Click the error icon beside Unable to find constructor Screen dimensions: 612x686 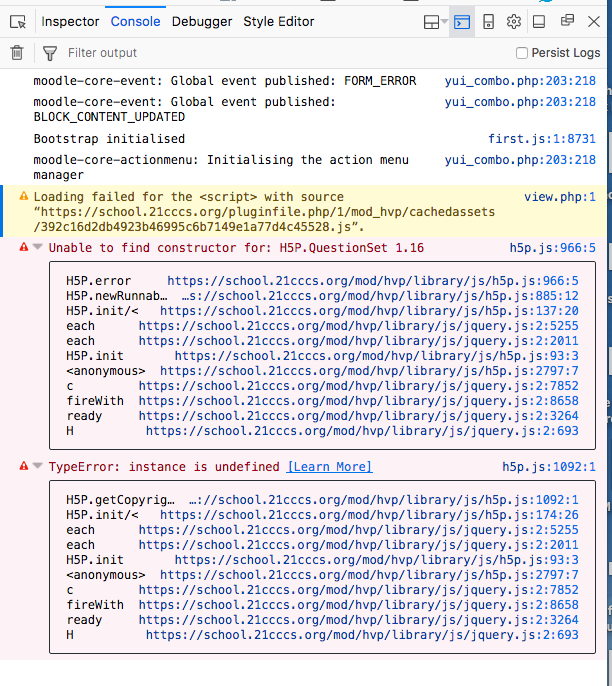24,247
